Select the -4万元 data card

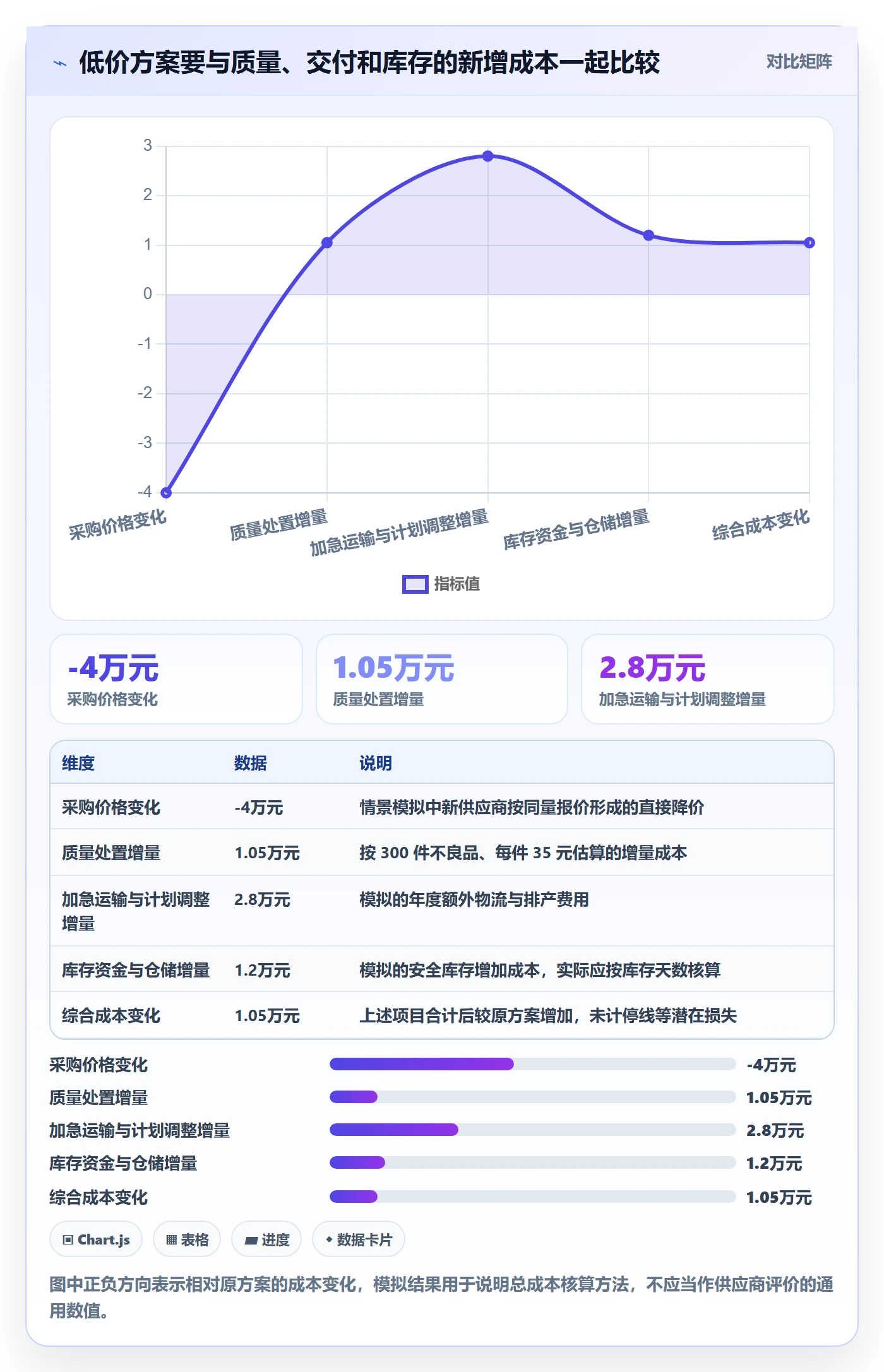coord(176,679)
